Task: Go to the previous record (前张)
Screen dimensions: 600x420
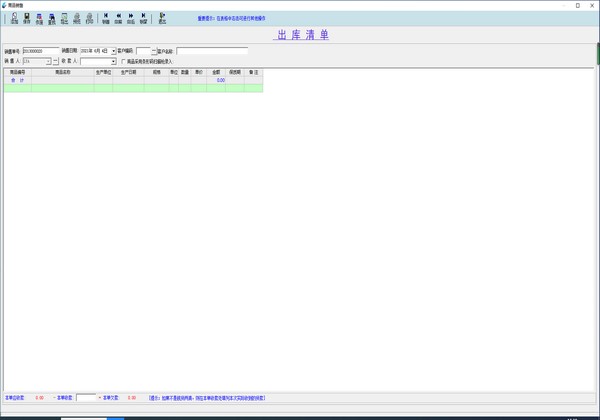Action: coord(118,18)
